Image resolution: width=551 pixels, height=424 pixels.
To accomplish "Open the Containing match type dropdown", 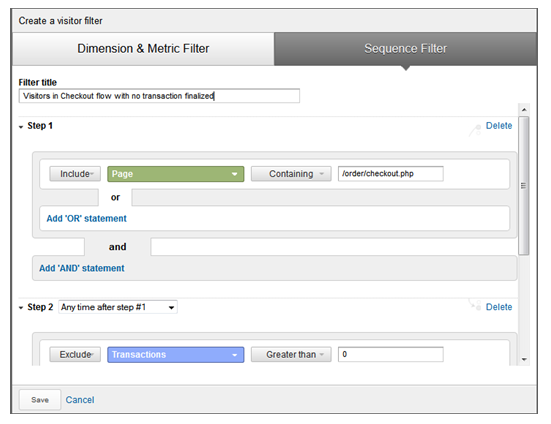I will coord(291,174).
